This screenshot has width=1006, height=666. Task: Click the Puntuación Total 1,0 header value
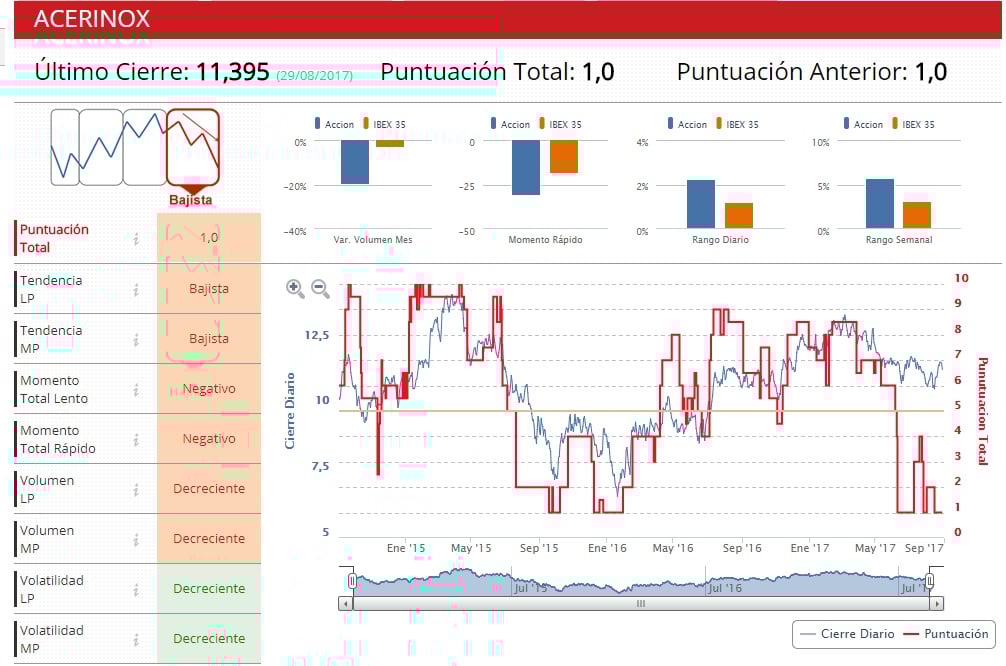click(598, 72)
